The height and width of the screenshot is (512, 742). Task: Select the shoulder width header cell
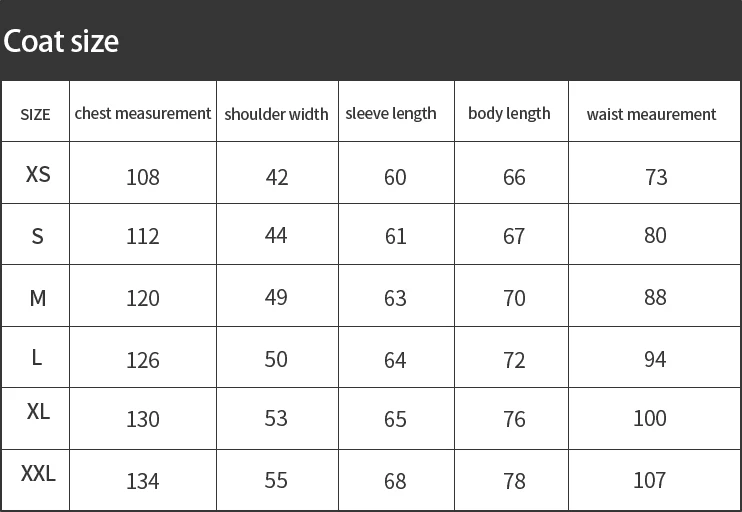pos(276,114)
